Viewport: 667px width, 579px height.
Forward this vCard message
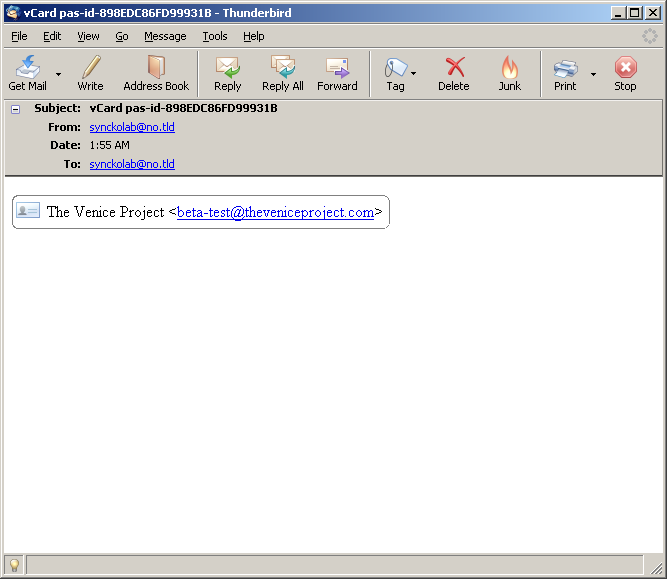click(x=337, y=73)
